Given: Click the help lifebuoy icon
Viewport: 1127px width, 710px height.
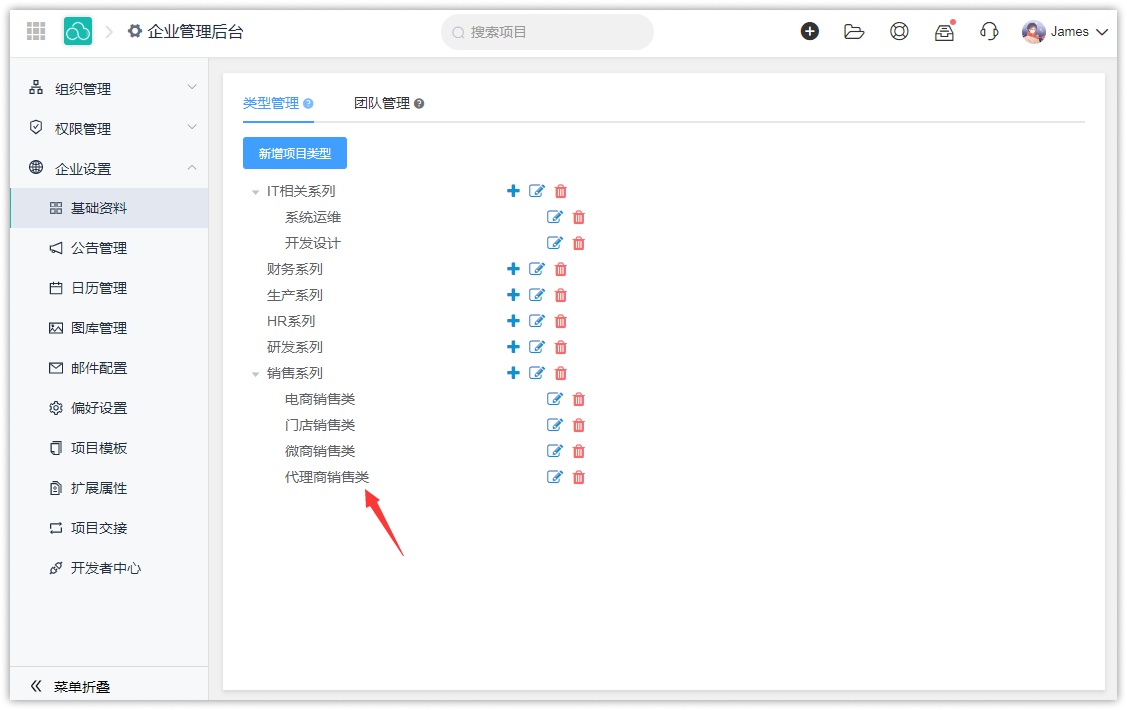Looking at the screenshot, I should coord(899,32).
